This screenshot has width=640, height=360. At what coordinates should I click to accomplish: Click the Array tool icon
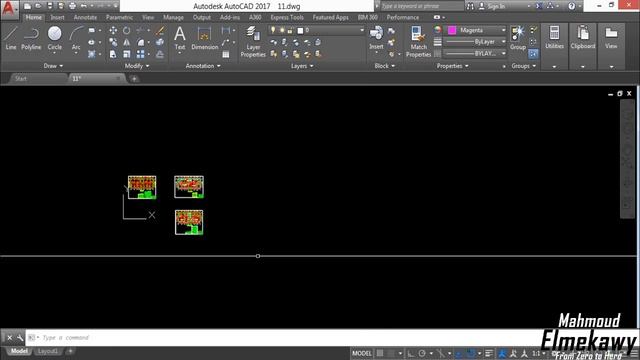tap(140, 54)
